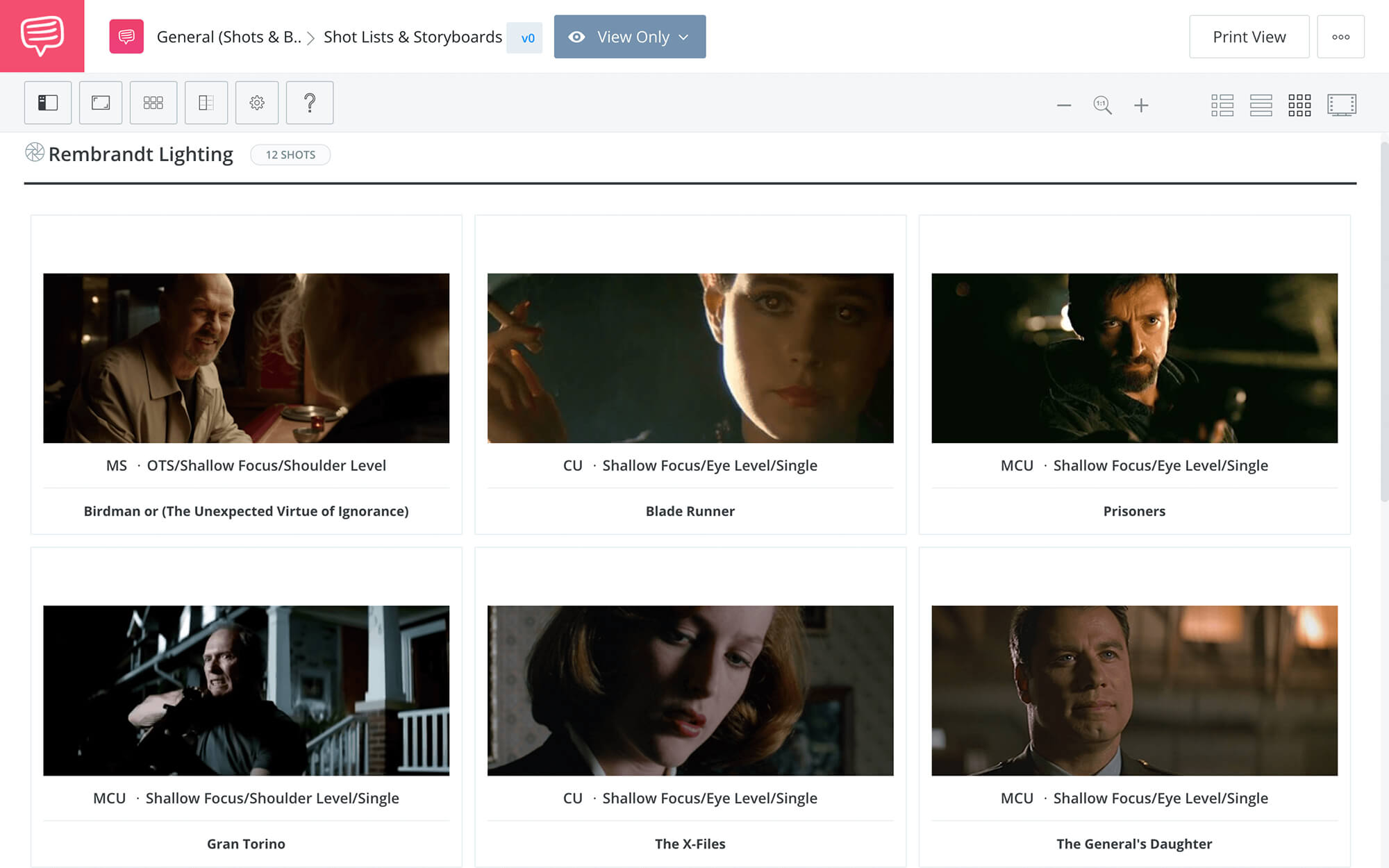Click the aspect ratio frame icon
This screenshot has height=868, width=1389.
pyautogui.click(x=101, y=103)
